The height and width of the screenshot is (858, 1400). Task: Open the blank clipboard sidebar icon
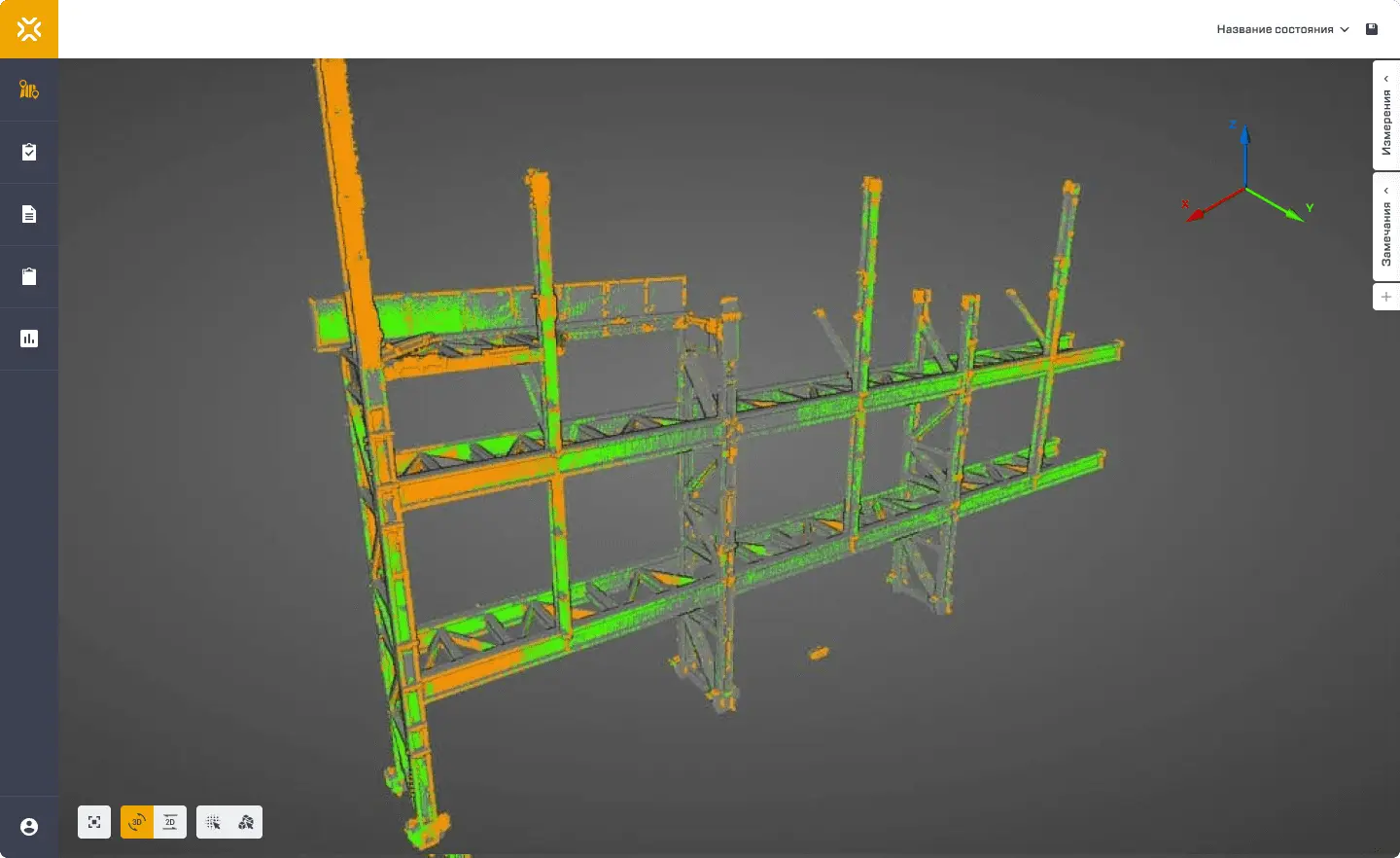[29, 276]
